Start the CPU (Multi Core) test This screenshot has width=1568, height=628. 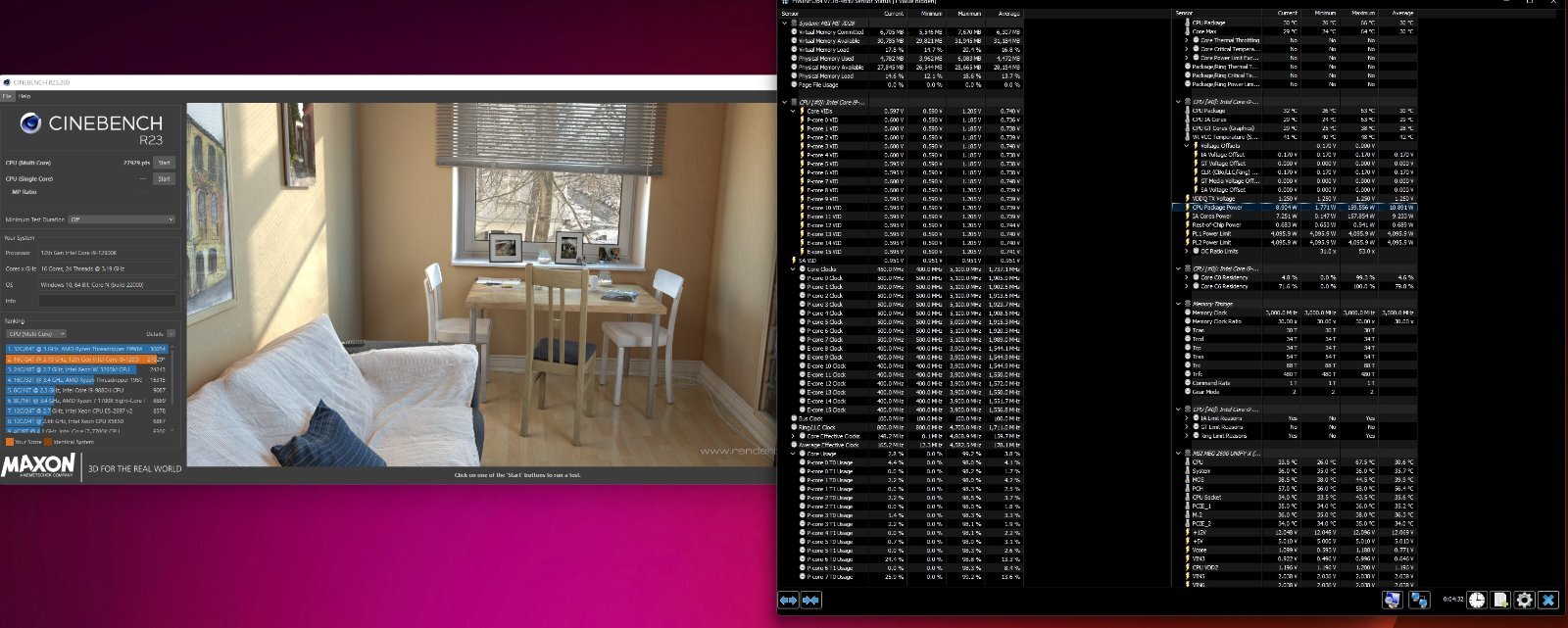(164, 163)
